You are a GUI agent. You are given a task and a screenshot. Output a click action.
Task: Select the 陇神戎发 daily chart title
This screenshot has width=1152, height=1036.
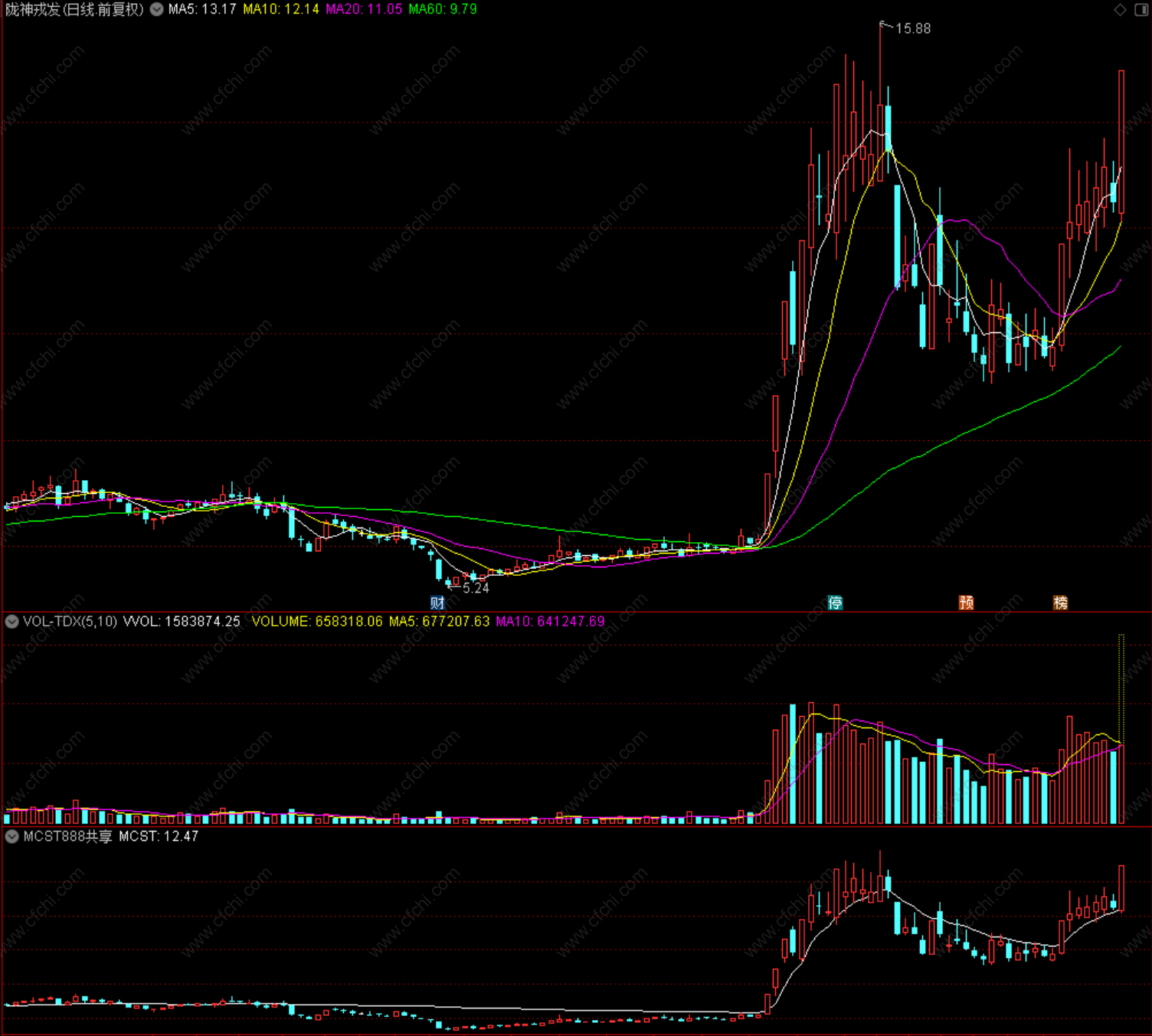75,9
